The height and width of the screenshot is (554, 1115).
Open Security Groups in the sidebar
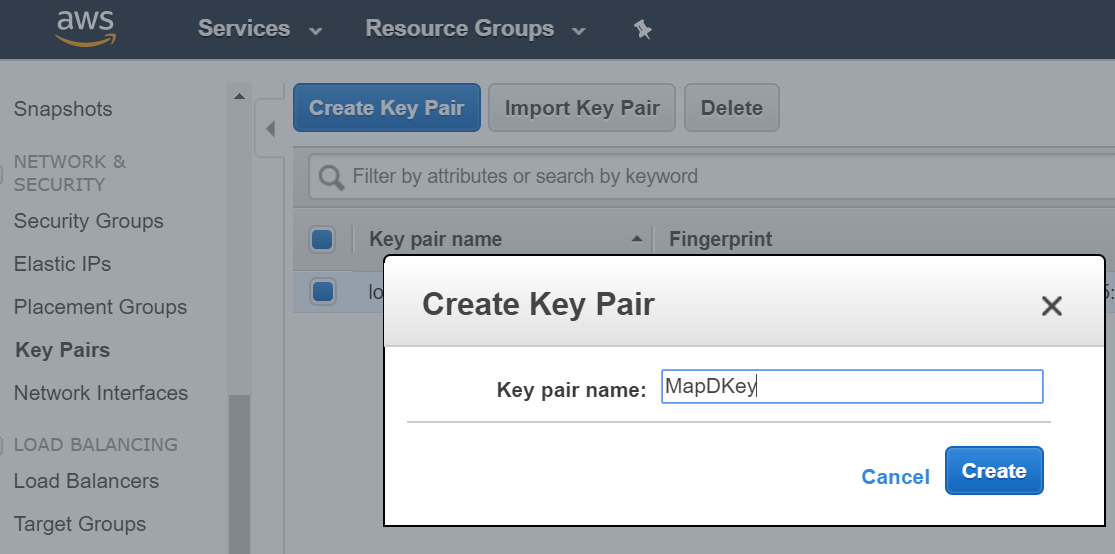pyautogui.click(x=88, y=221)
